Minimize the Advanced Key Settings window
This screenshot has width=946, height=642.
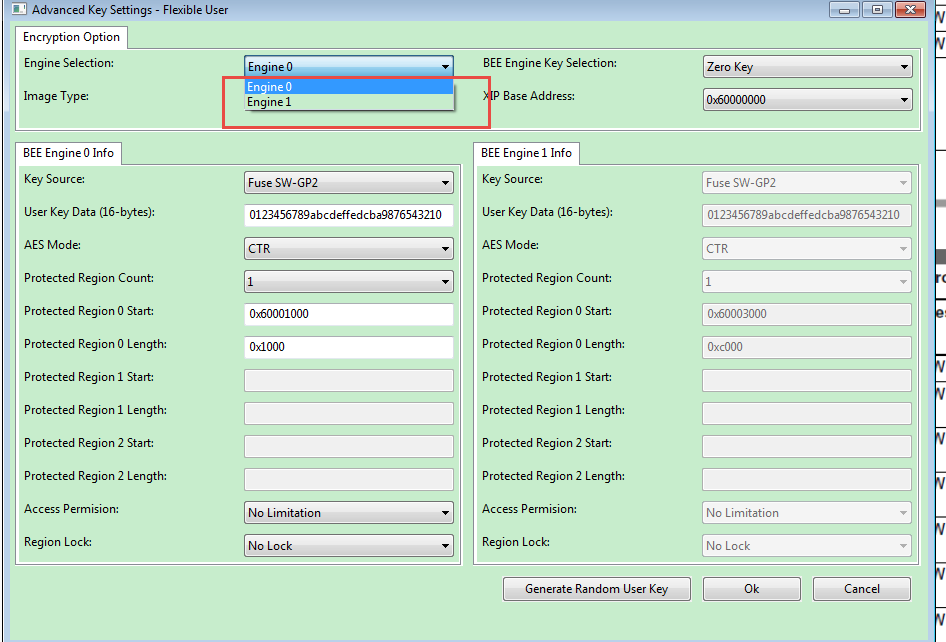pyautogui.click(x=845, y=10)
